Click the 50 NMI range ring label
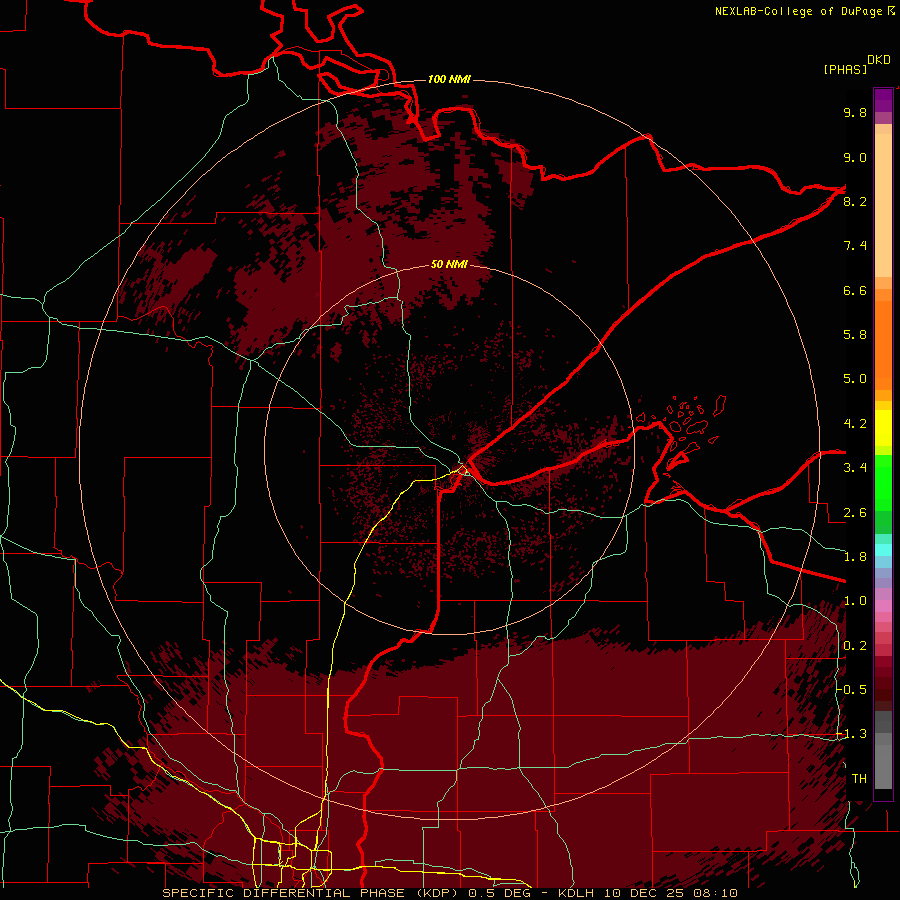Image resolution: width=900 pixels, height=900 pixels. pyautogui.click(x=449, y=264)
